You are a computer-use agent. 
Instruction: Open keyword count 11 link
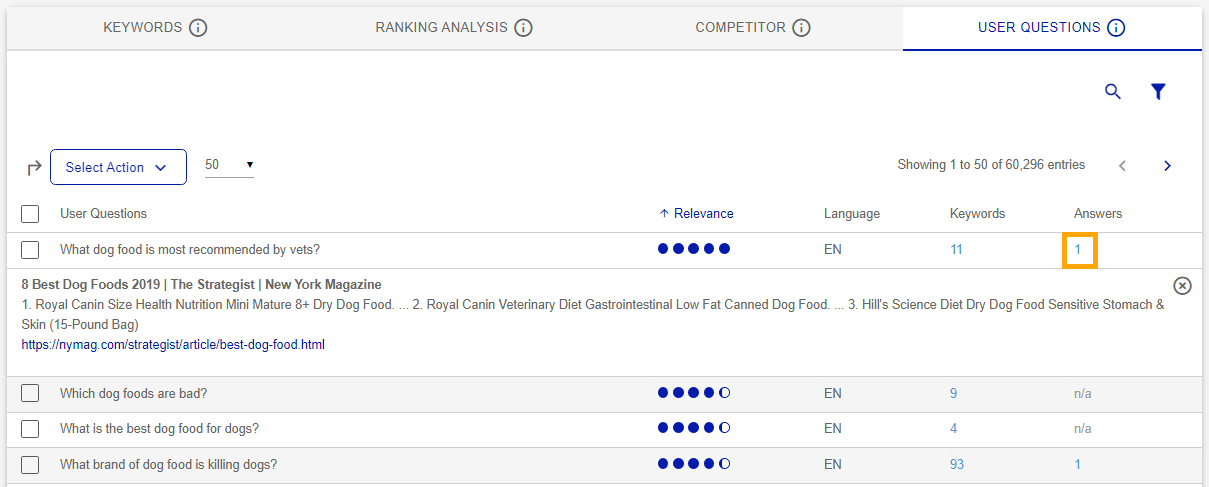(x=956, y=250)
